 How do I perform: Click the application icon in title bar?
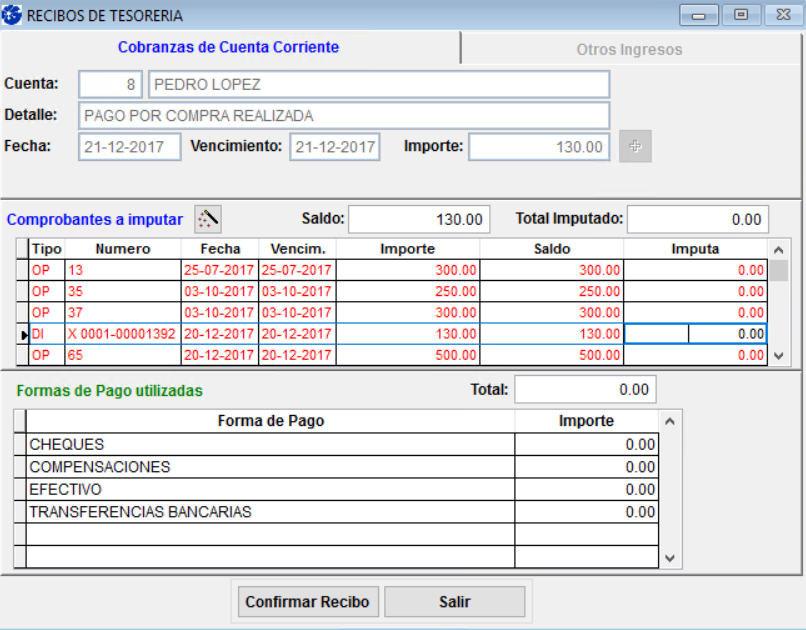pyautogui.click(x=13, y=15)
